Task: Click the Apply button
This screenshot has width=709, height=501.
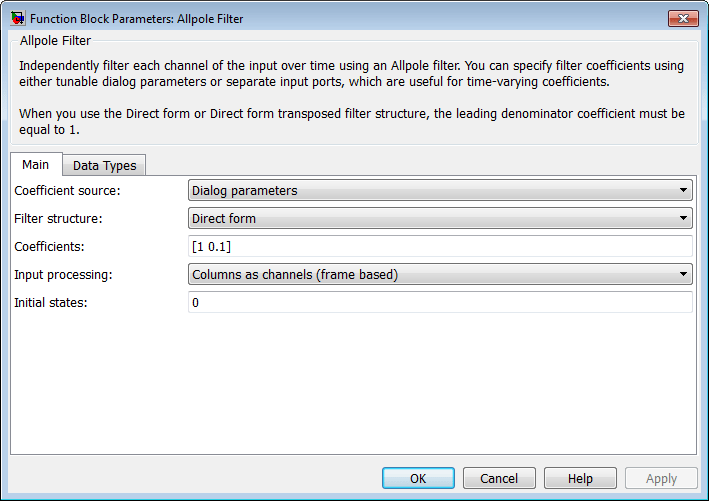Action: (661, 479)
